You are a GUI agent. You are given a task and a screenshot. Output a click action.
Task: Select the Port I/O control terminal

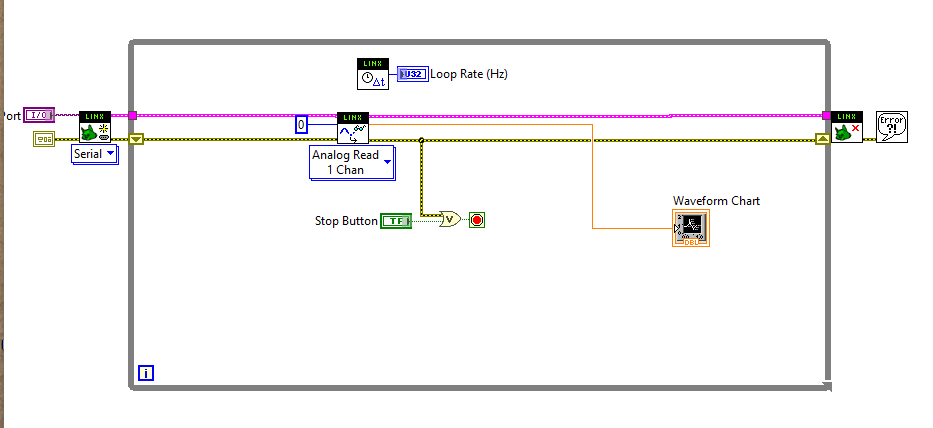[x=39, y=116]
